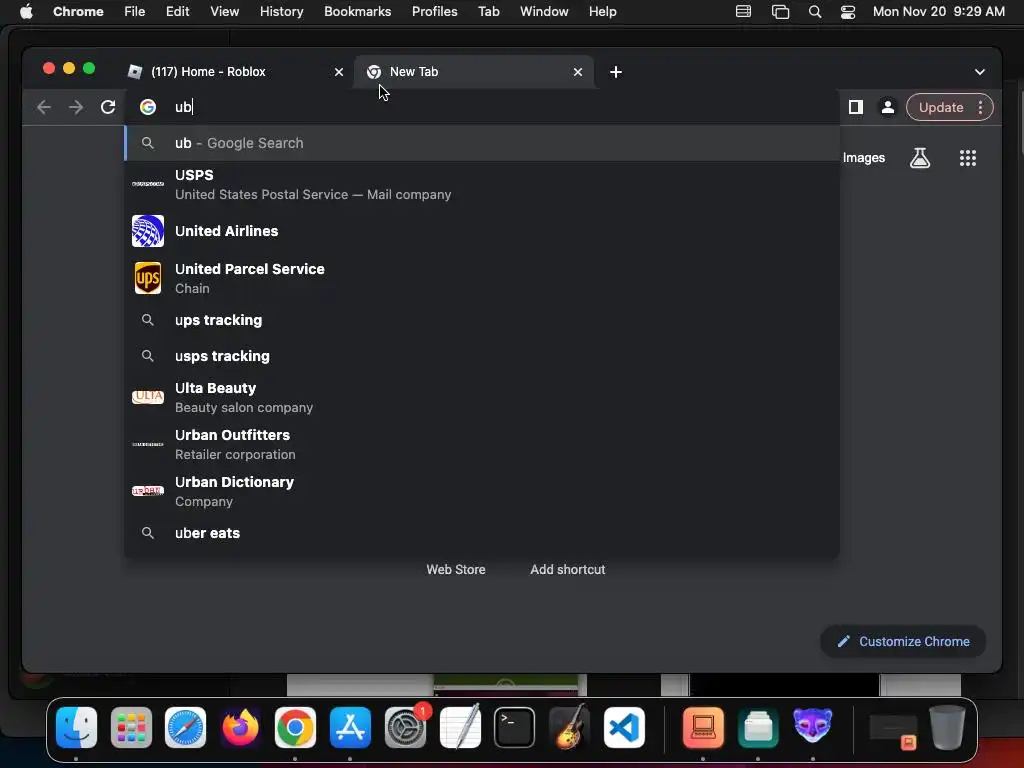Choose the Urban Dictionary suggestion

[x=482, y=491]
